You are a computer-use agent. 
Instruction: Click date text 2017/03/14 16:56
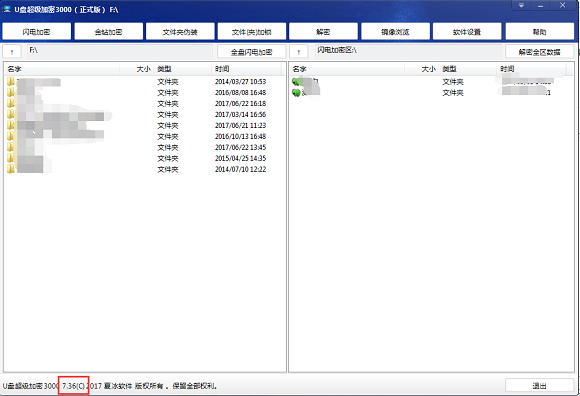240,114
